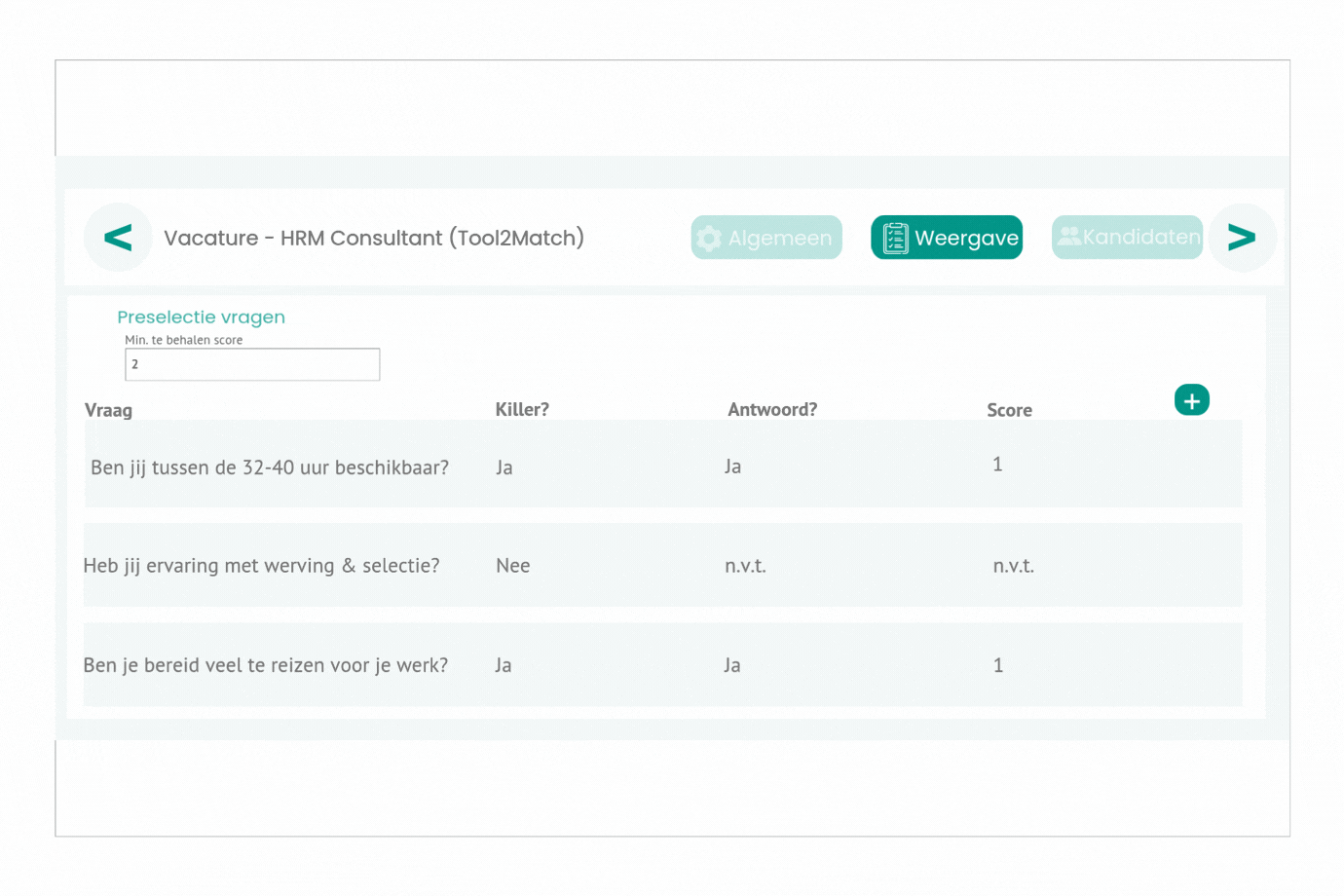The width and height of the screenshot is (1344, 896).
Task: Go back with the left arrow button
Action: pos(118,238)
